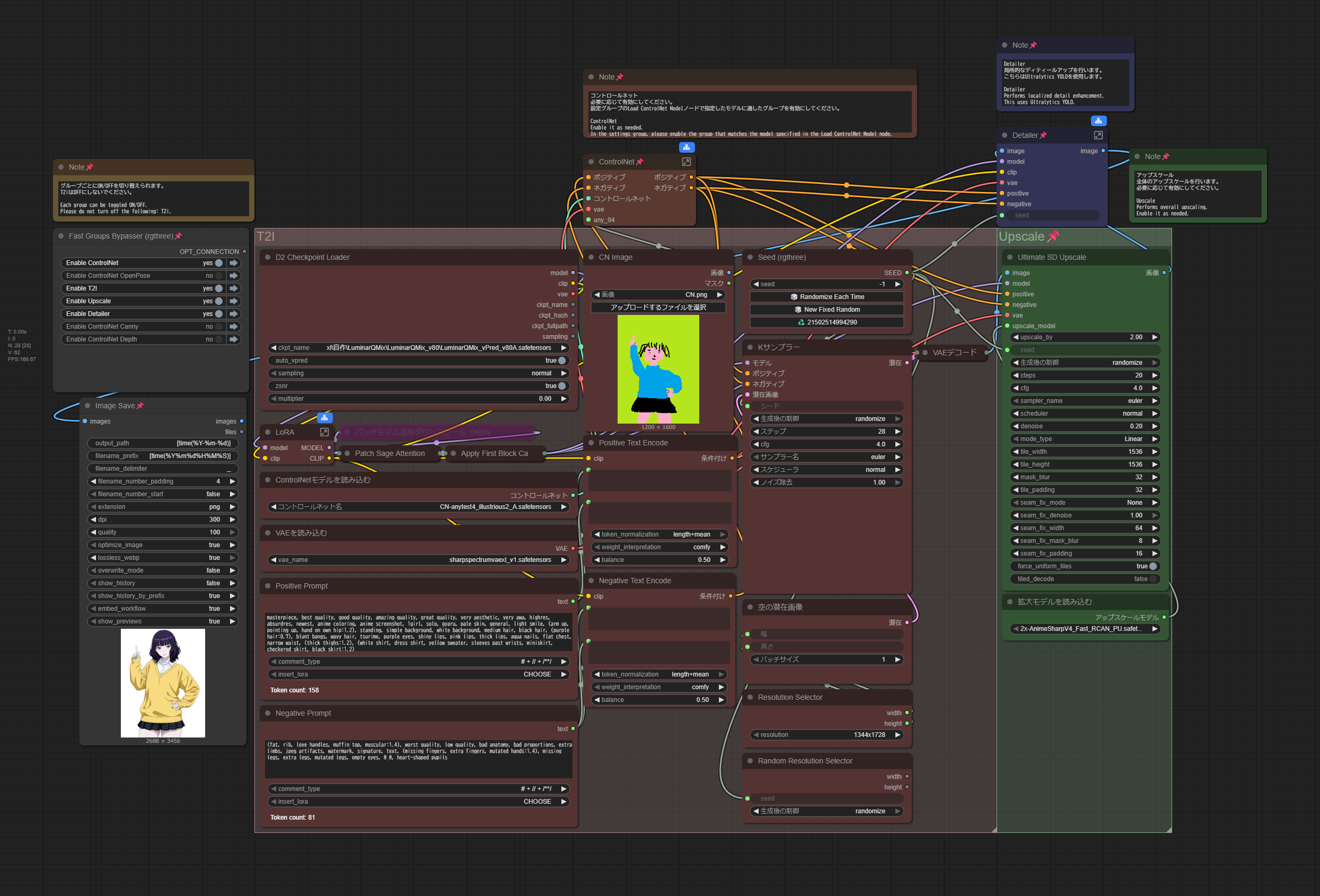Click the denoise 0.20 value slider
Screen dimensions: 1320x896
tap(1084, 426)
